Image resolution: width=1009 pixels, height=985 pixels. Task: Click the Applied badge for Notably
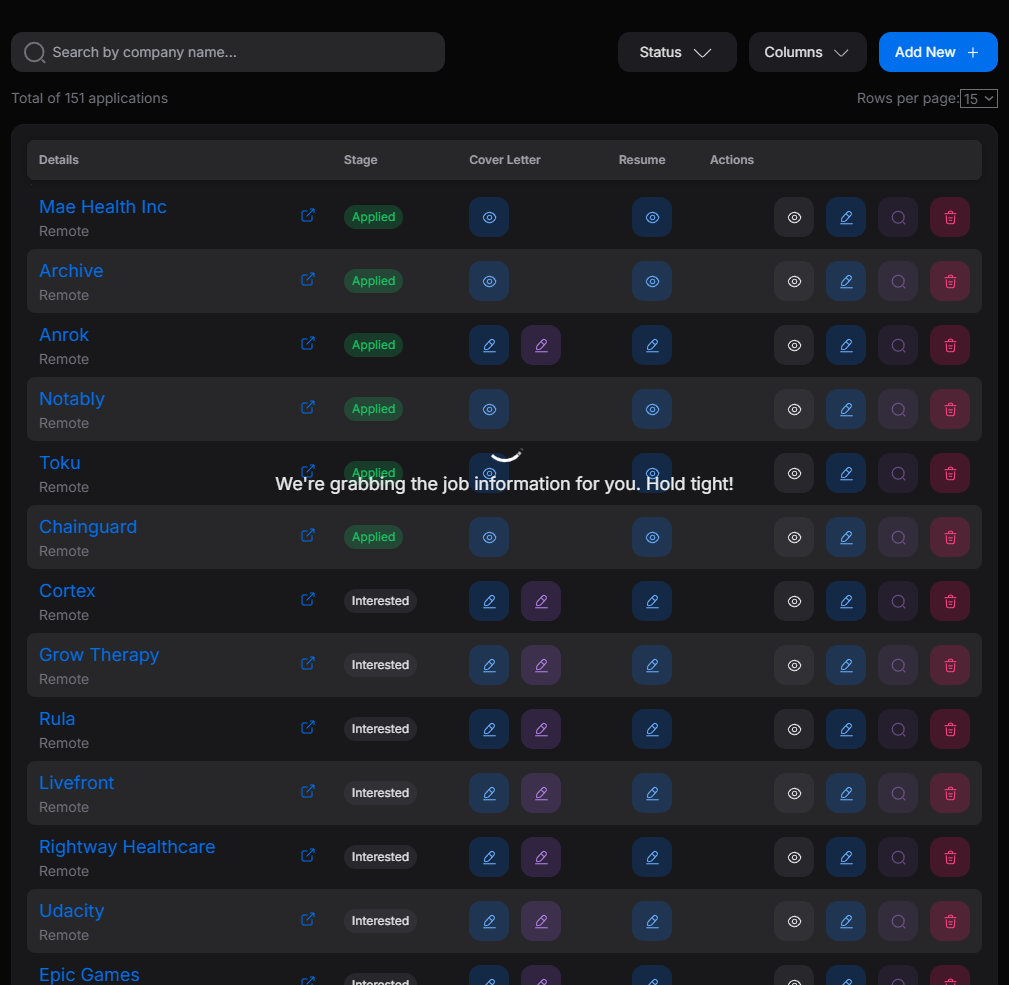pyautogui.click(x=373, y=409)
